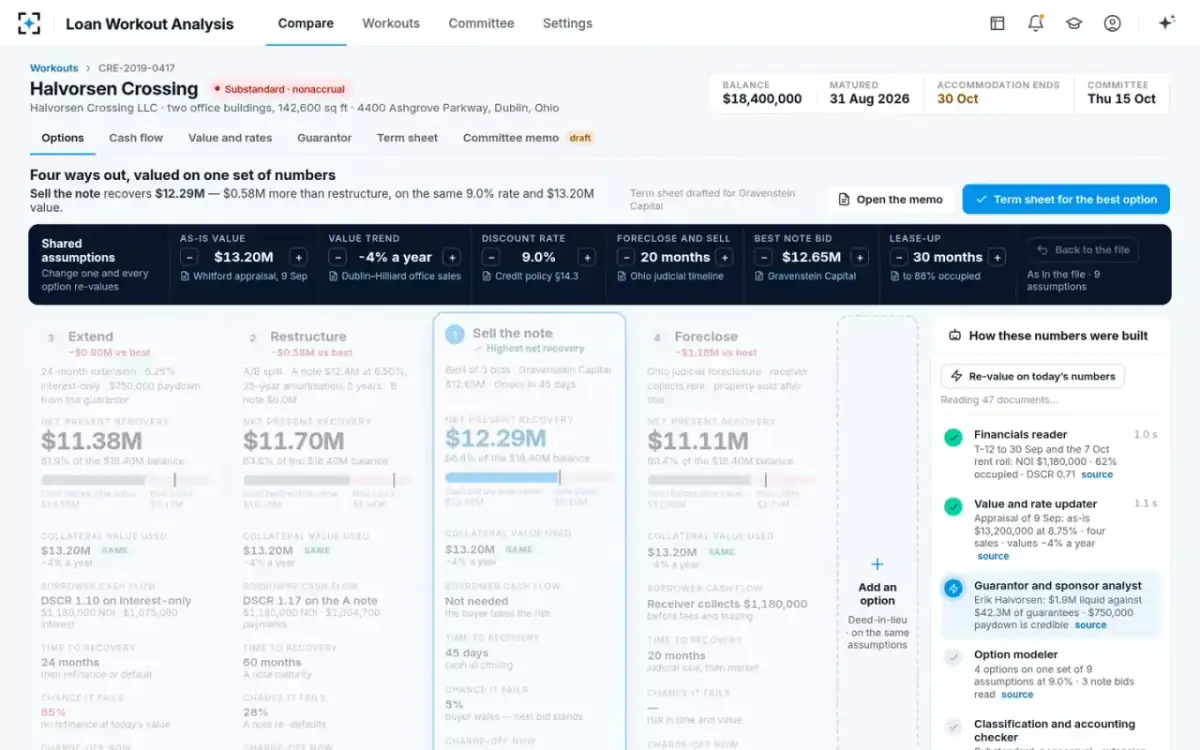Select the Cash flow sub-tab
The width and height of the screenshot is (1200, 750).
click(x=136, y=138)
